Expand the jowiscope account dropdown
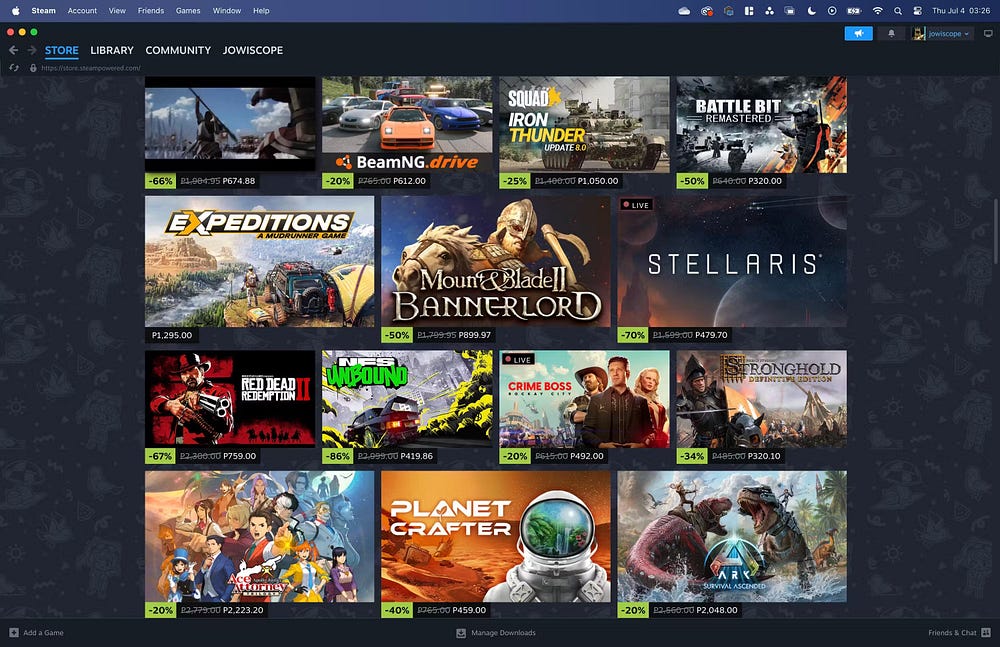This screenshot has width=1000, height=647. (942, 33)
